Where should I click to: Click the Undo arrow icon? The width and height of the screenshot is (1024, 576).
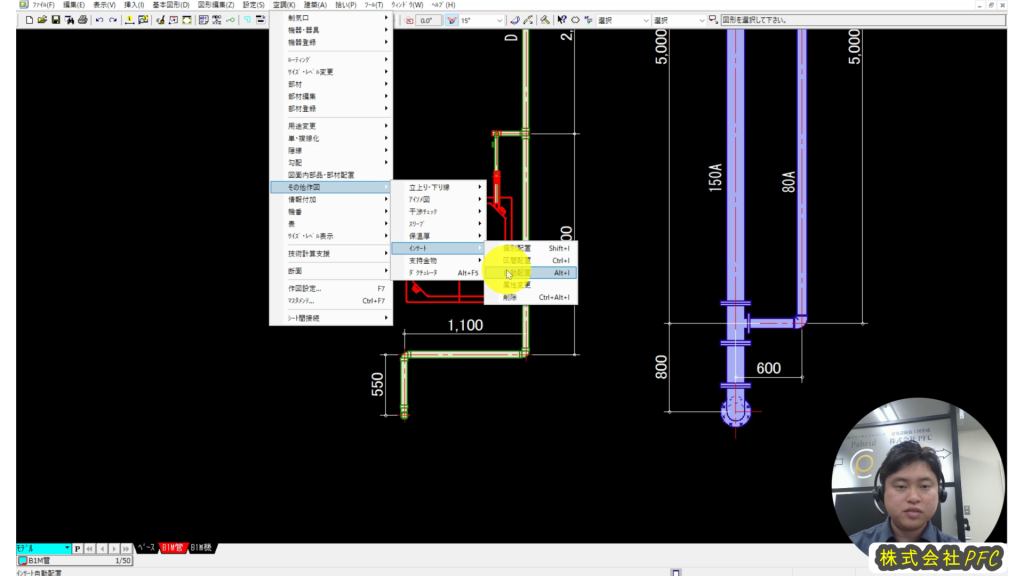(99, 20)
